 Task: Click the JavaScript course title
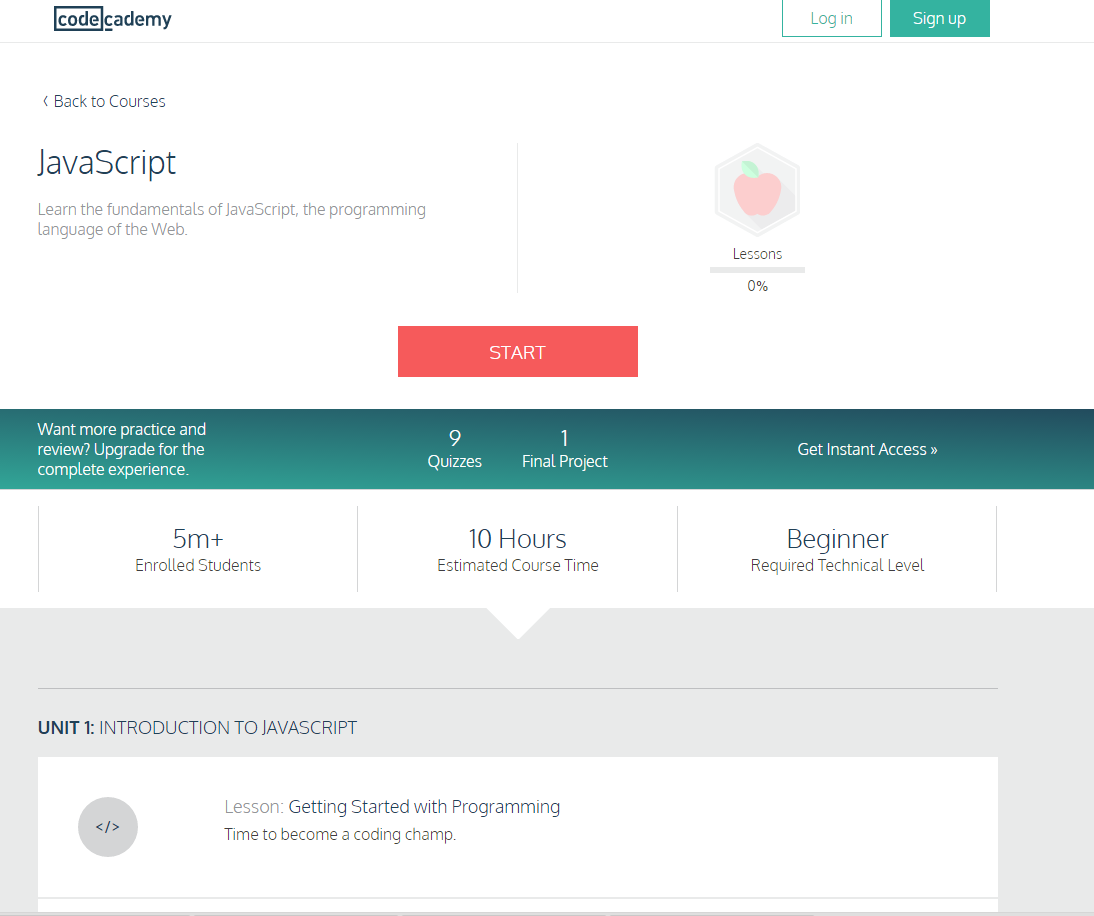coord(107,163)
